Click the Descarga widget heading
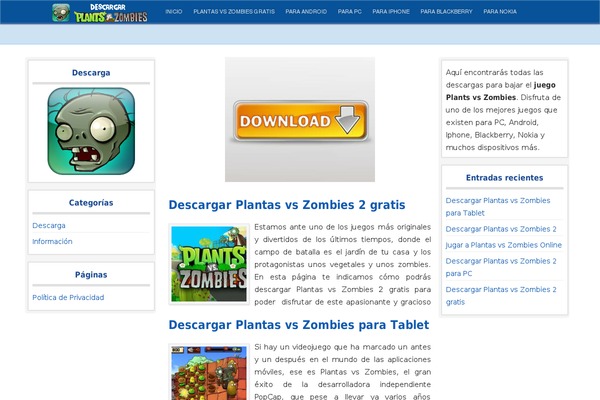This screenshot has height=400, width=600. point(91,73)
